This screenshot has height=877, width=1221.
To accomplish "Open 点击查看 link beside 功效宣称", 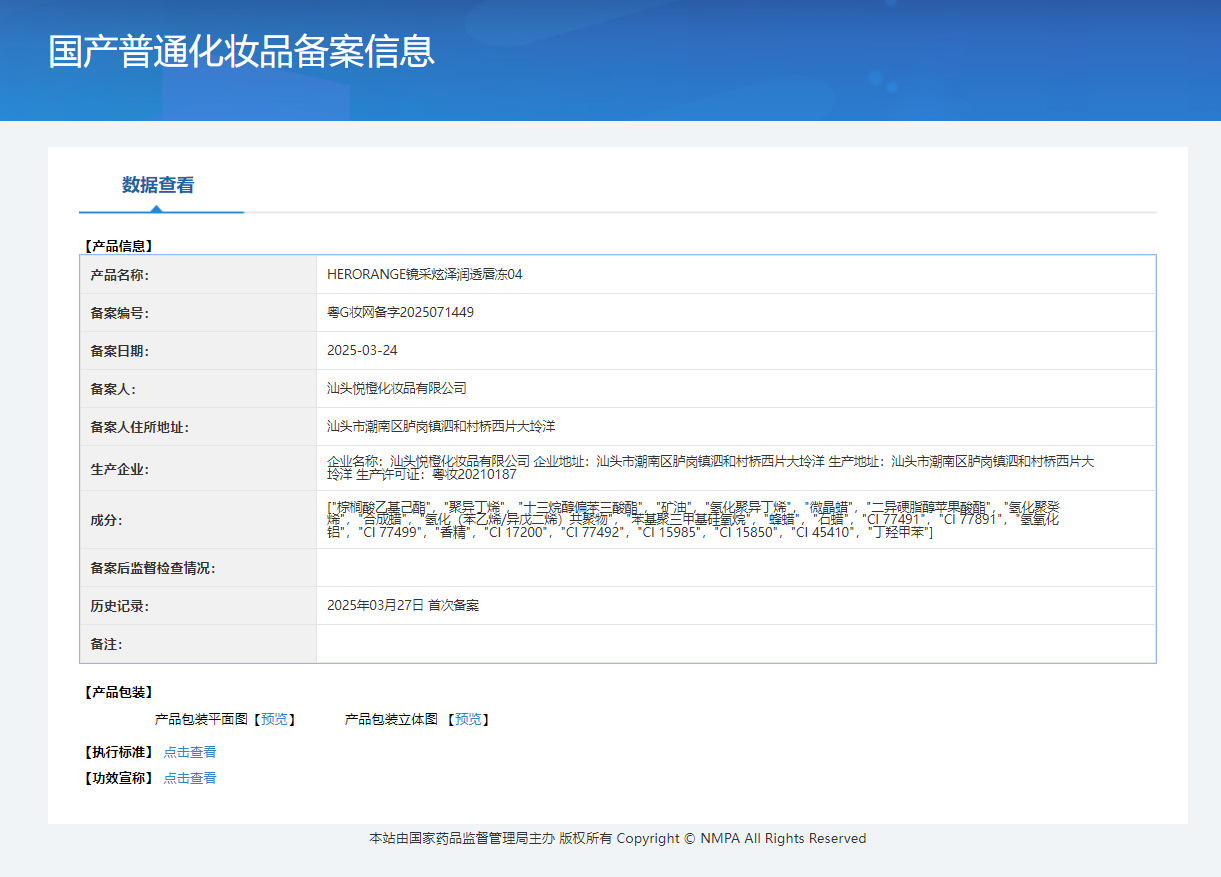I will (190, 778).
